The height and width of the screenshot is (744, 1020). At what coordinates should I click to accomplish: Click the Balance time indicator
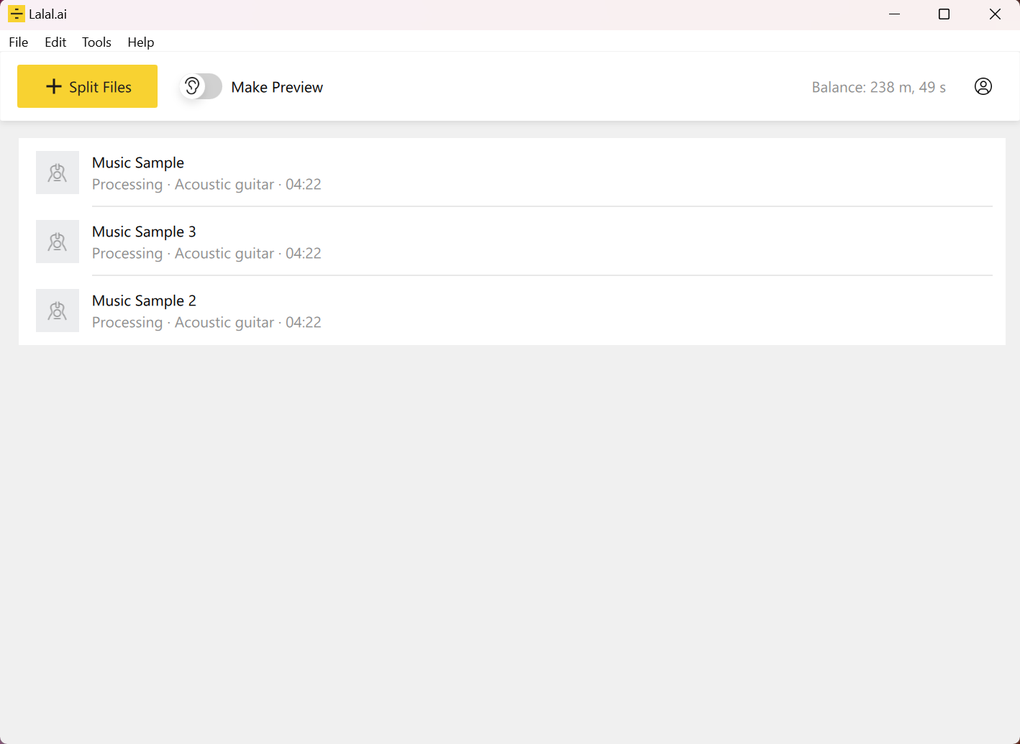click(x=878, y=86)
